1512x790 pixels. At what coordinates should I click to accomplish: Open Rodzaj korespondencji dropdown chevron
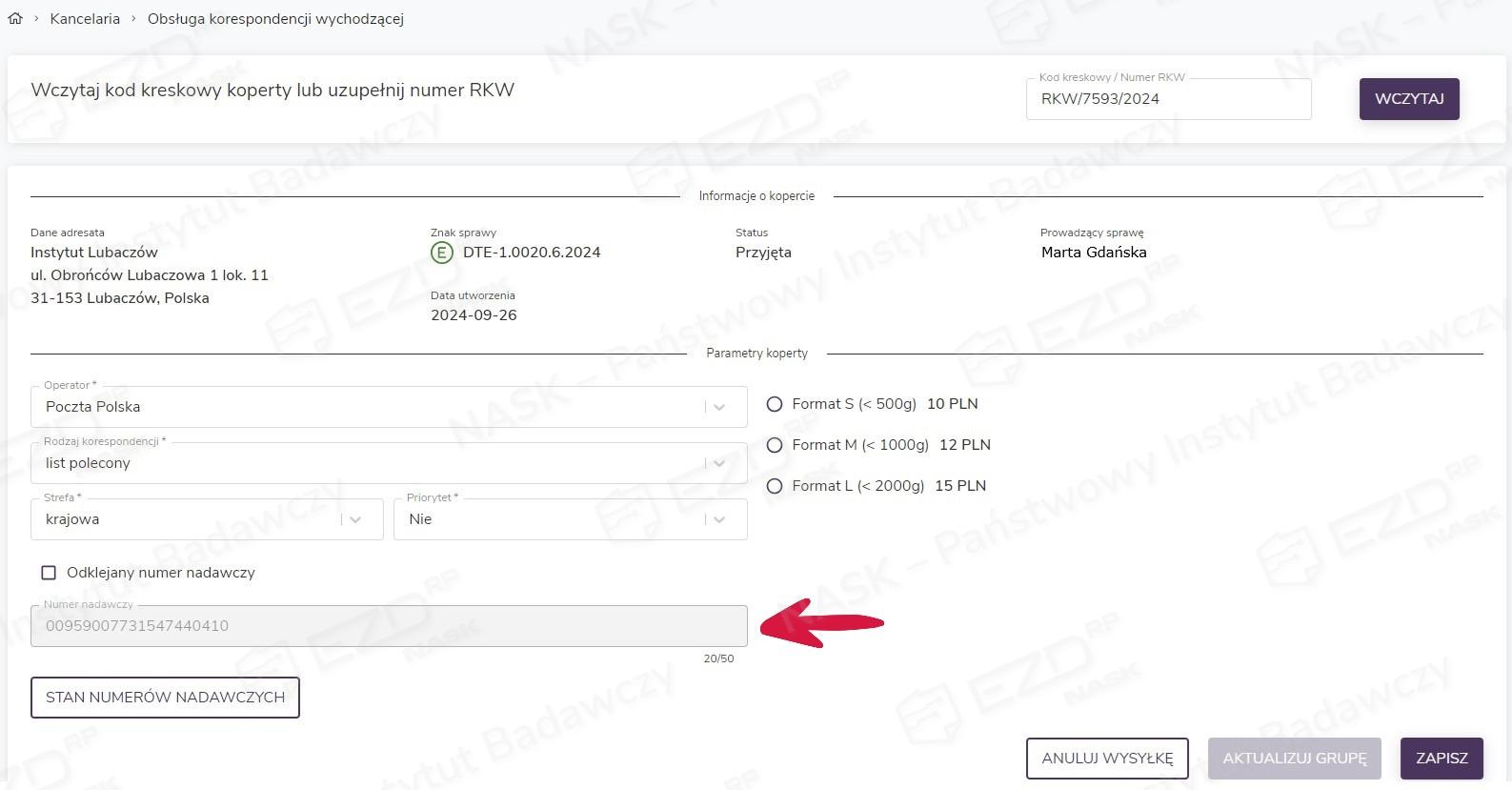pyautogui.click(x=719, y=463)
